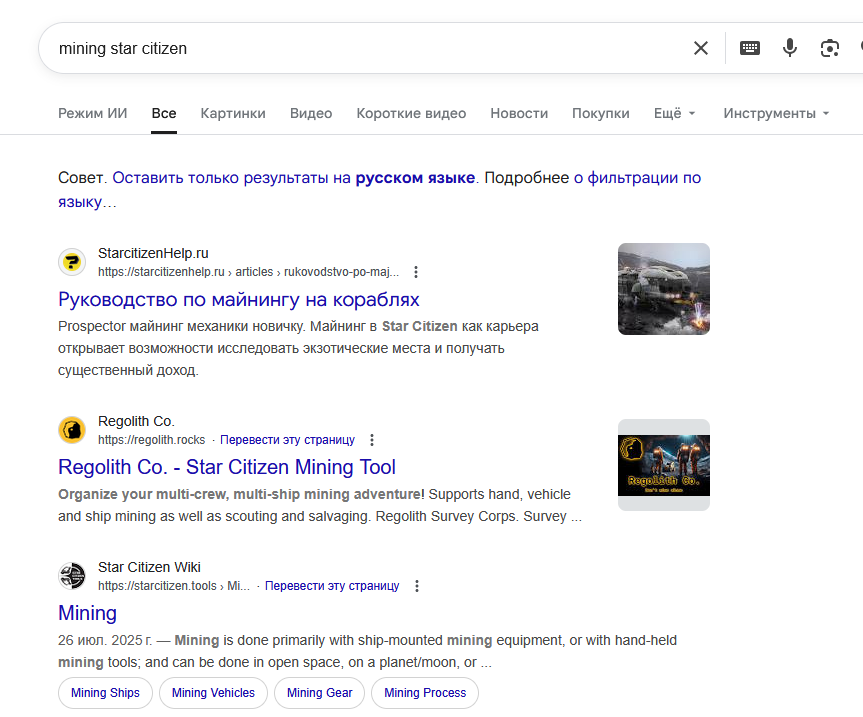Open the Видео tab
The height and width of the screenshot is (717, 863).
coord(311,113)
